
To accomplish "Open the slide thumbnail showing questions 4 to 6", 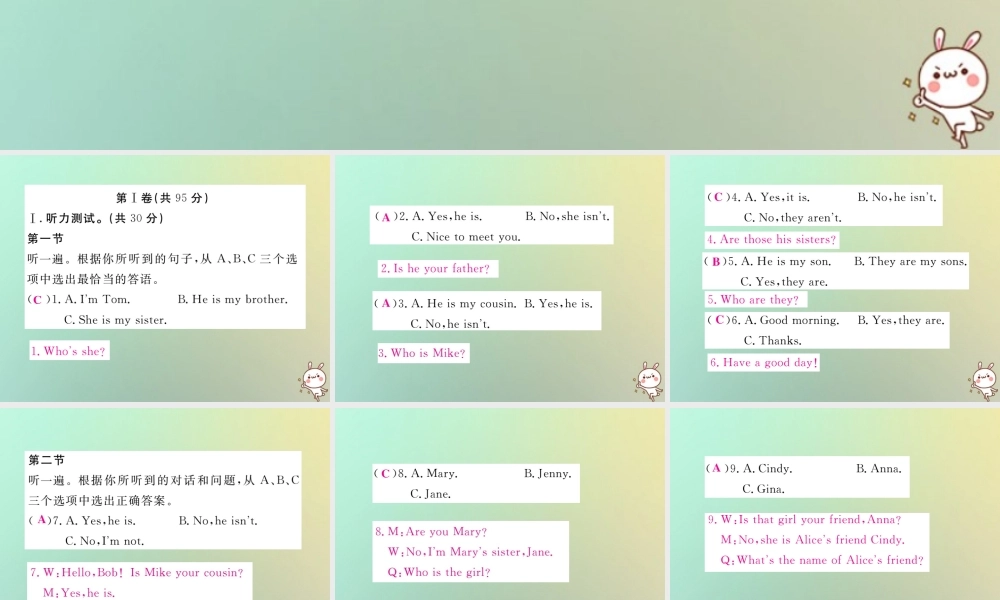I will tap(835, 278).
